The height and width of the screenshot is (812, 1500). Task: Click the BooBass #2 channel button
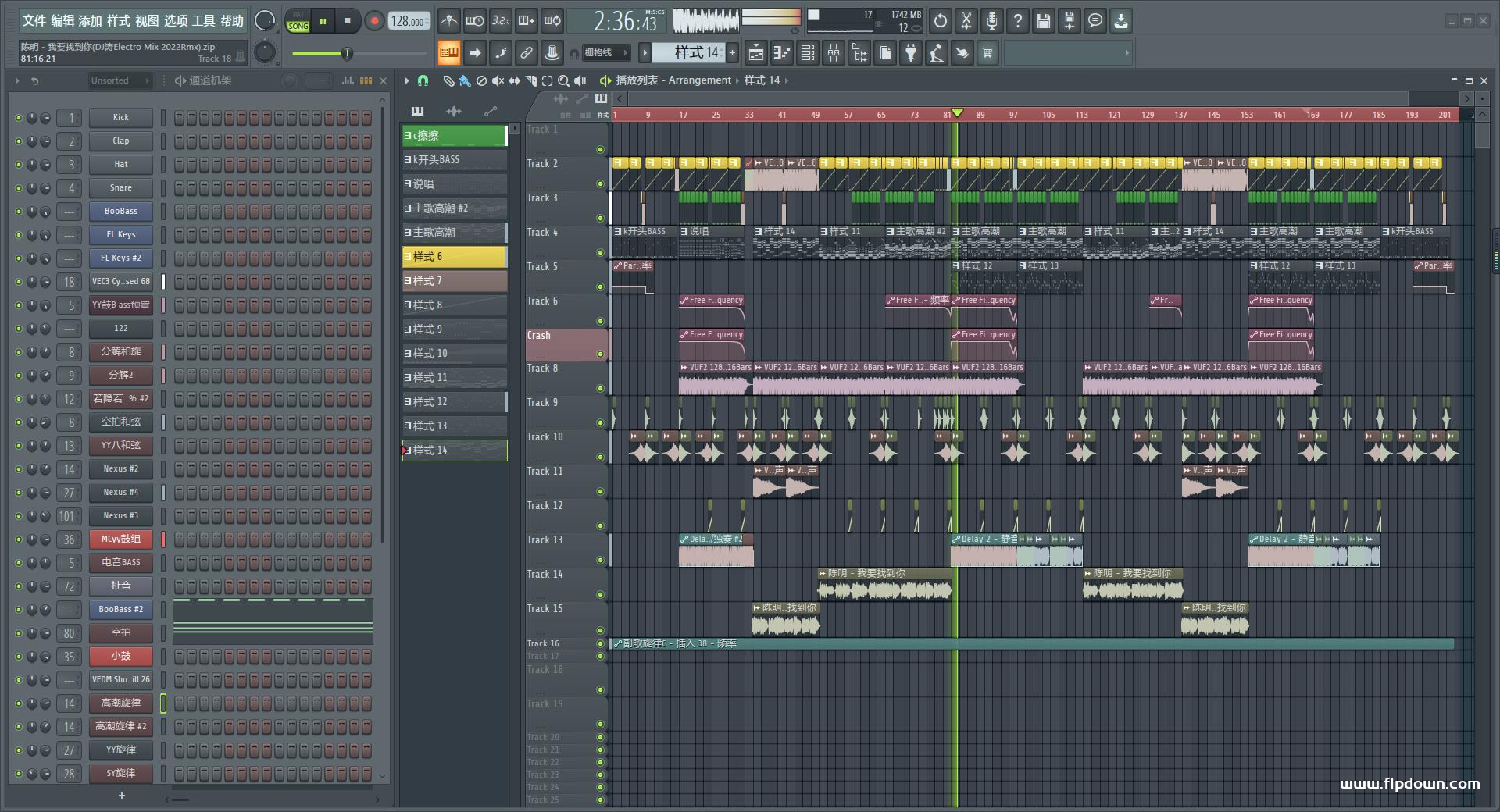tap(121, 610)
